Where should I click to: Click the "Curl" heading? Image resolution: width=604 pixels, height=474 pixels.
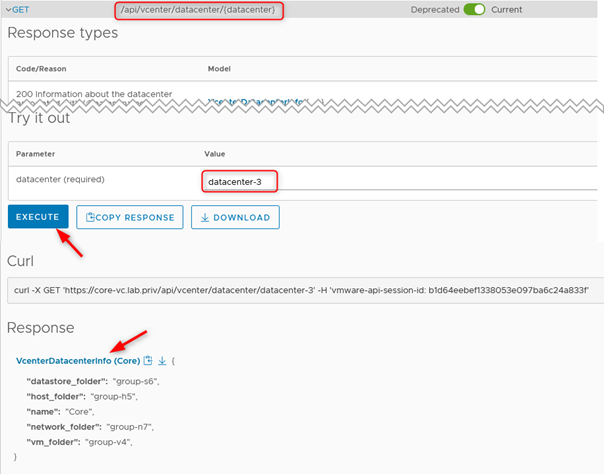[20, 261]
